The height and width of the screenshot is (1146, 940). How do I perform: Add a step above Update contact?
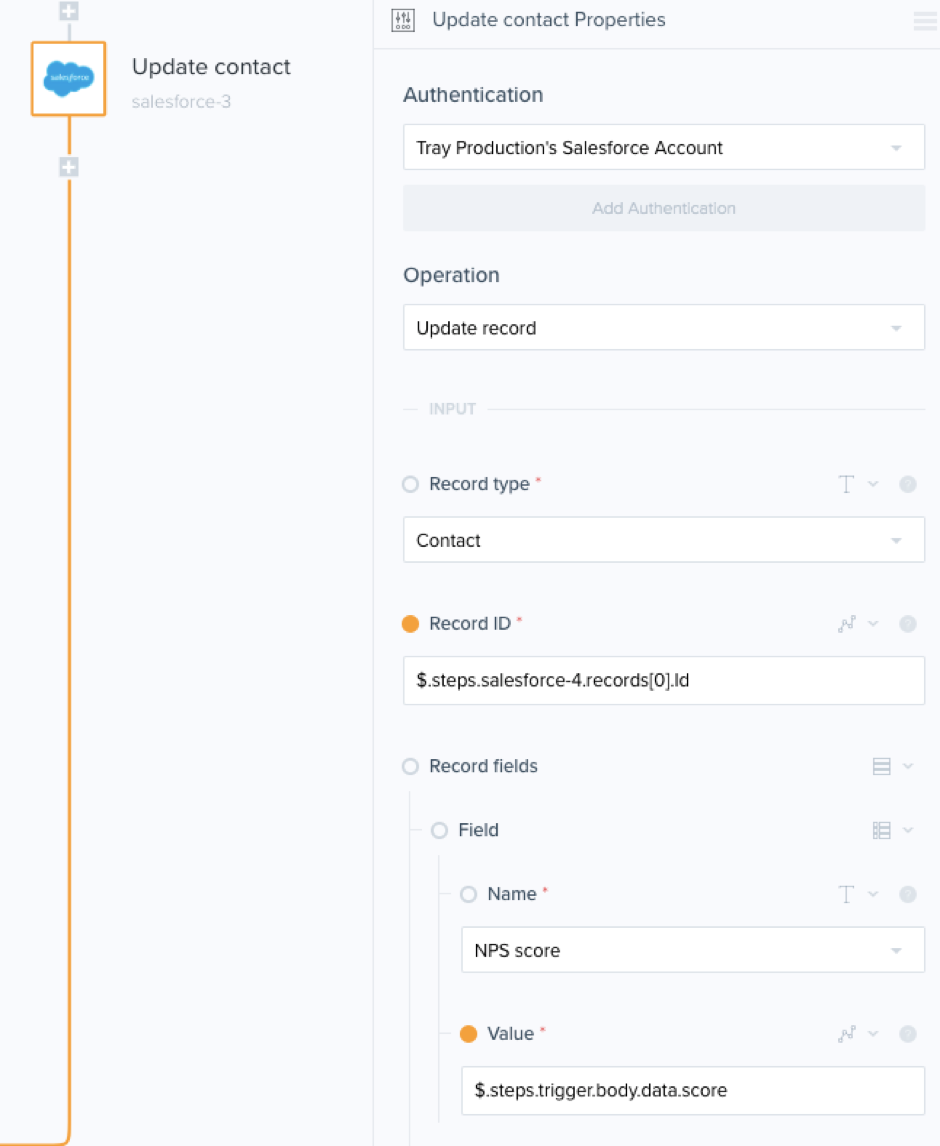(69, 11)
